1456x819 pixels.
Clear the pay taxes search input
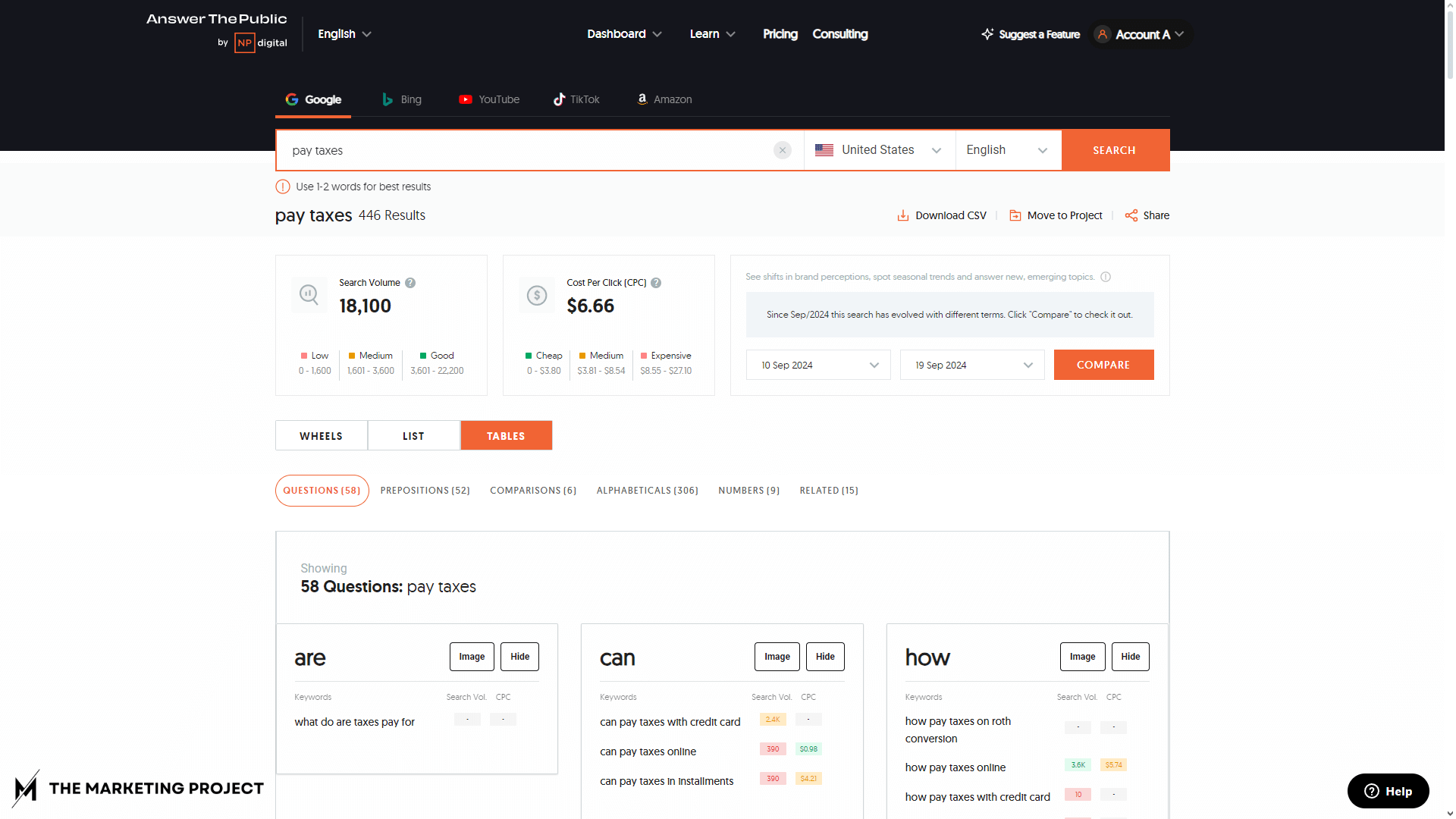tap(783, 150)
